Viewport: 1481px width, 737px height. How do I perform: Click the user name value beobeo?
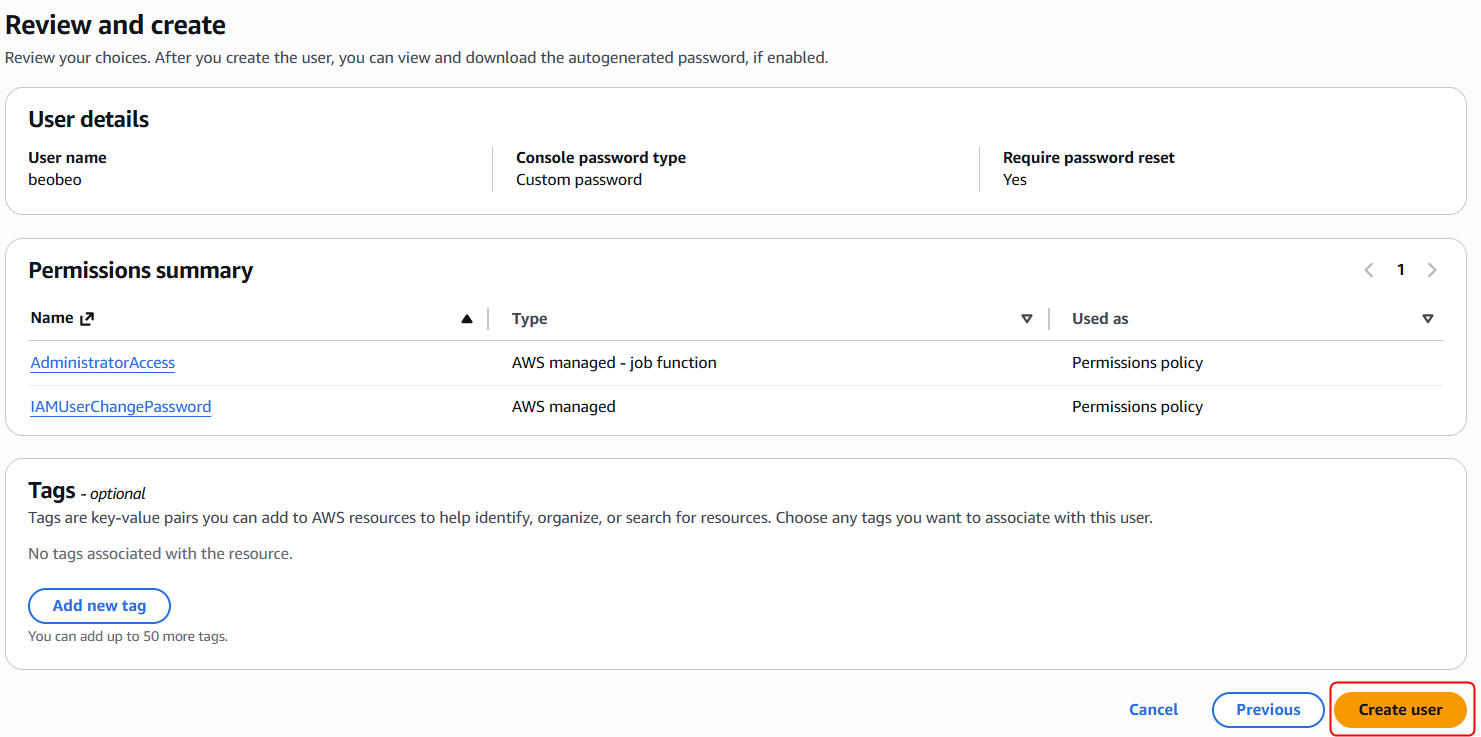pos(55,180)
